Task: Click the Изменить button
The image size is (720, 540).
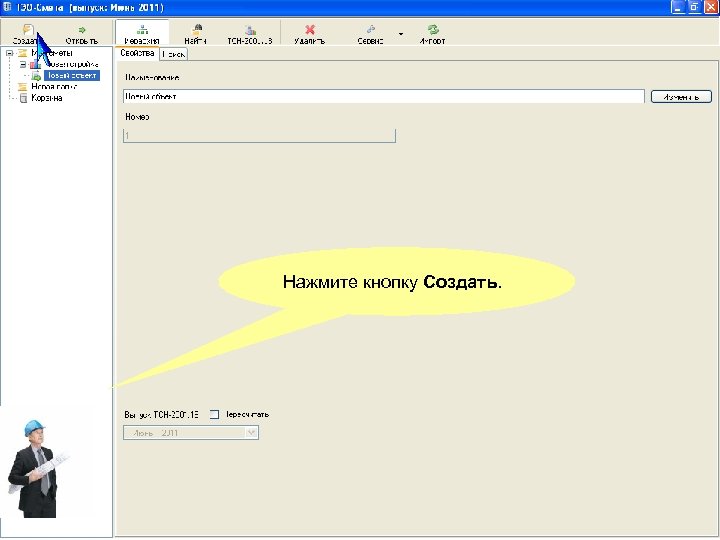Action: 681,97
